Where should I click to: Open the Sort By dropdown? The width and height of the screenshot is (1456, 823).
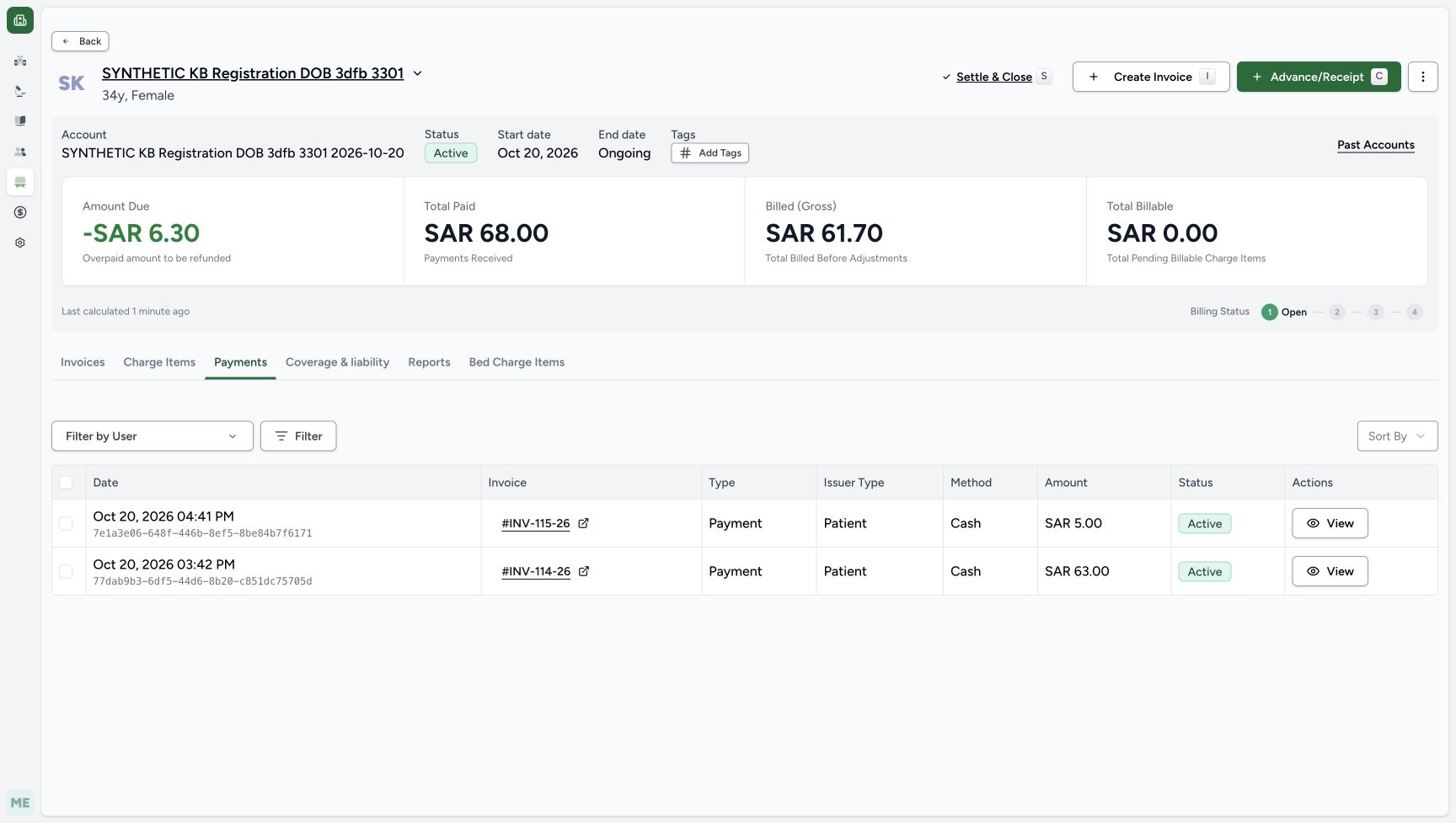coord(1397,436)
